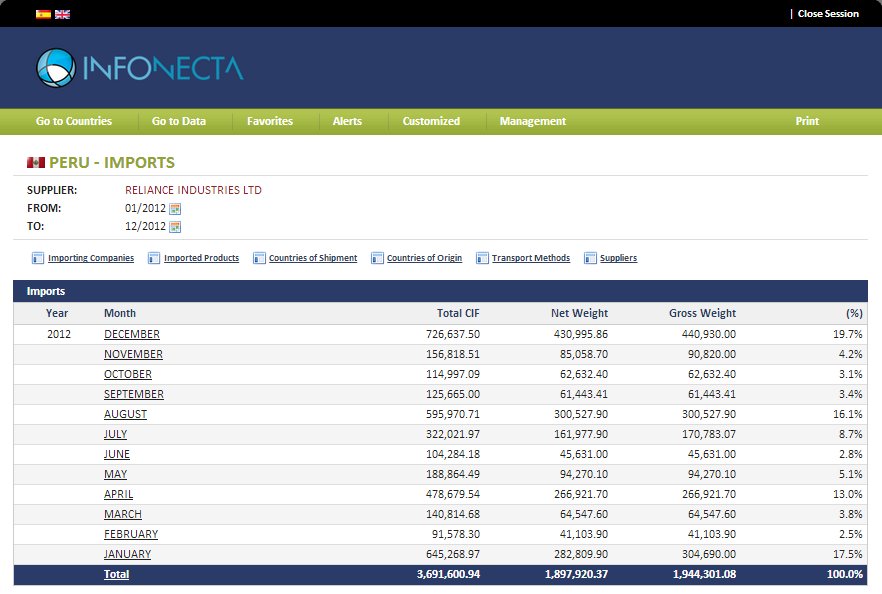The width and height of the screenshot is (882, 594).
Task: Open the APRIL month details
Action: click(x=119, y=494)
